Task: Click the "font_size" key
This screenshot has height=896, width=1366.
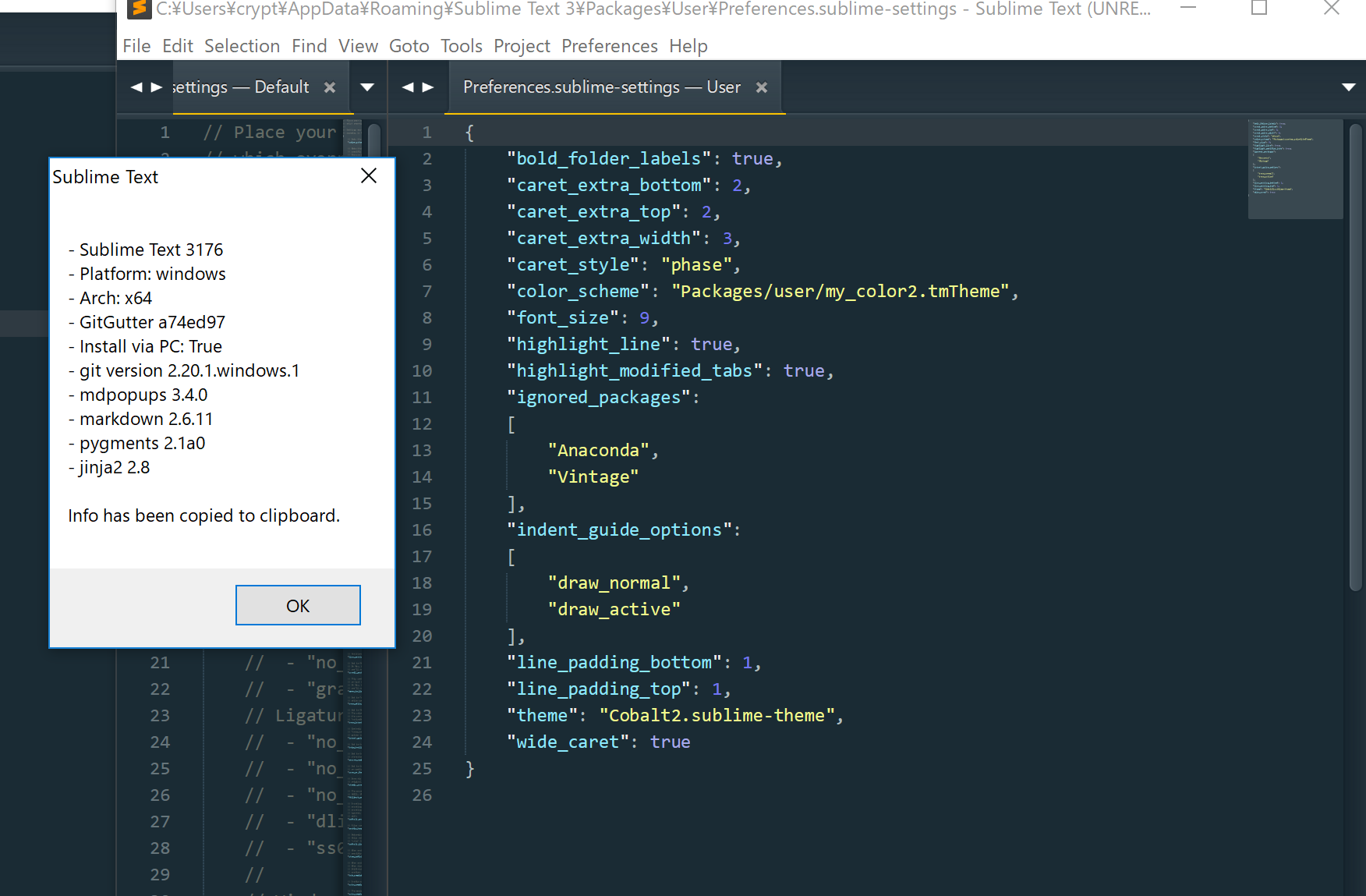Action: pyautogui.click(x=562, y=317)
